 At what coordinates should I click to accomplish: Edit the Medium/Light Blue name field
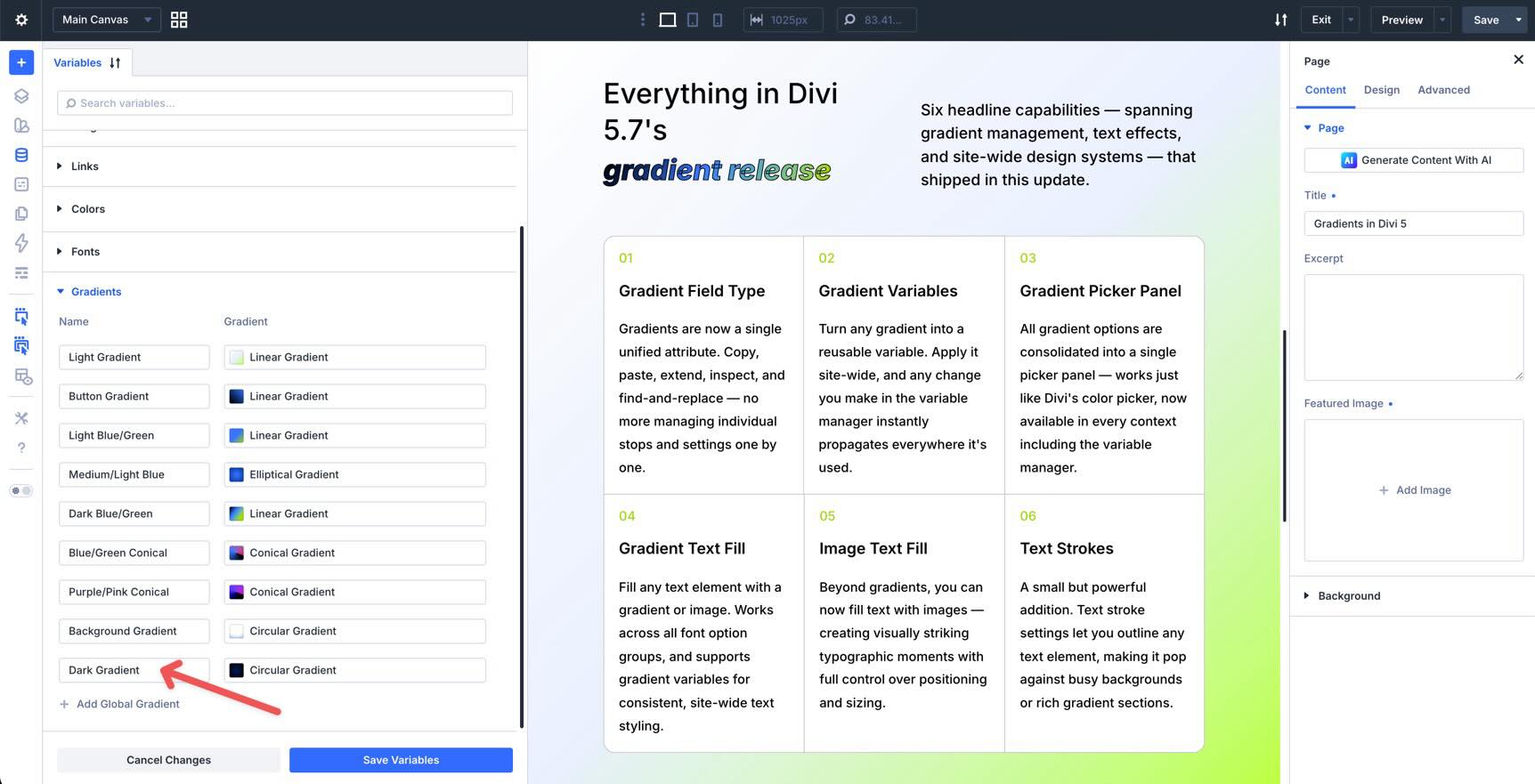(134, 474)
